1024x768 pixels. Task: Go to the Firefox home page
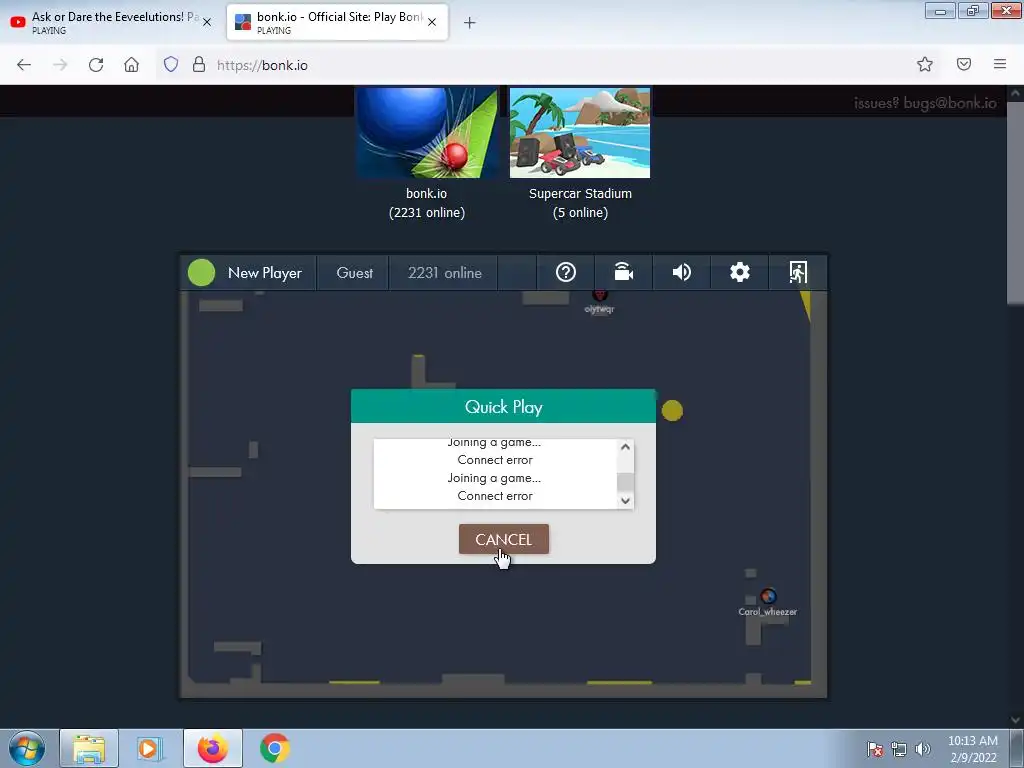[131, 65]
